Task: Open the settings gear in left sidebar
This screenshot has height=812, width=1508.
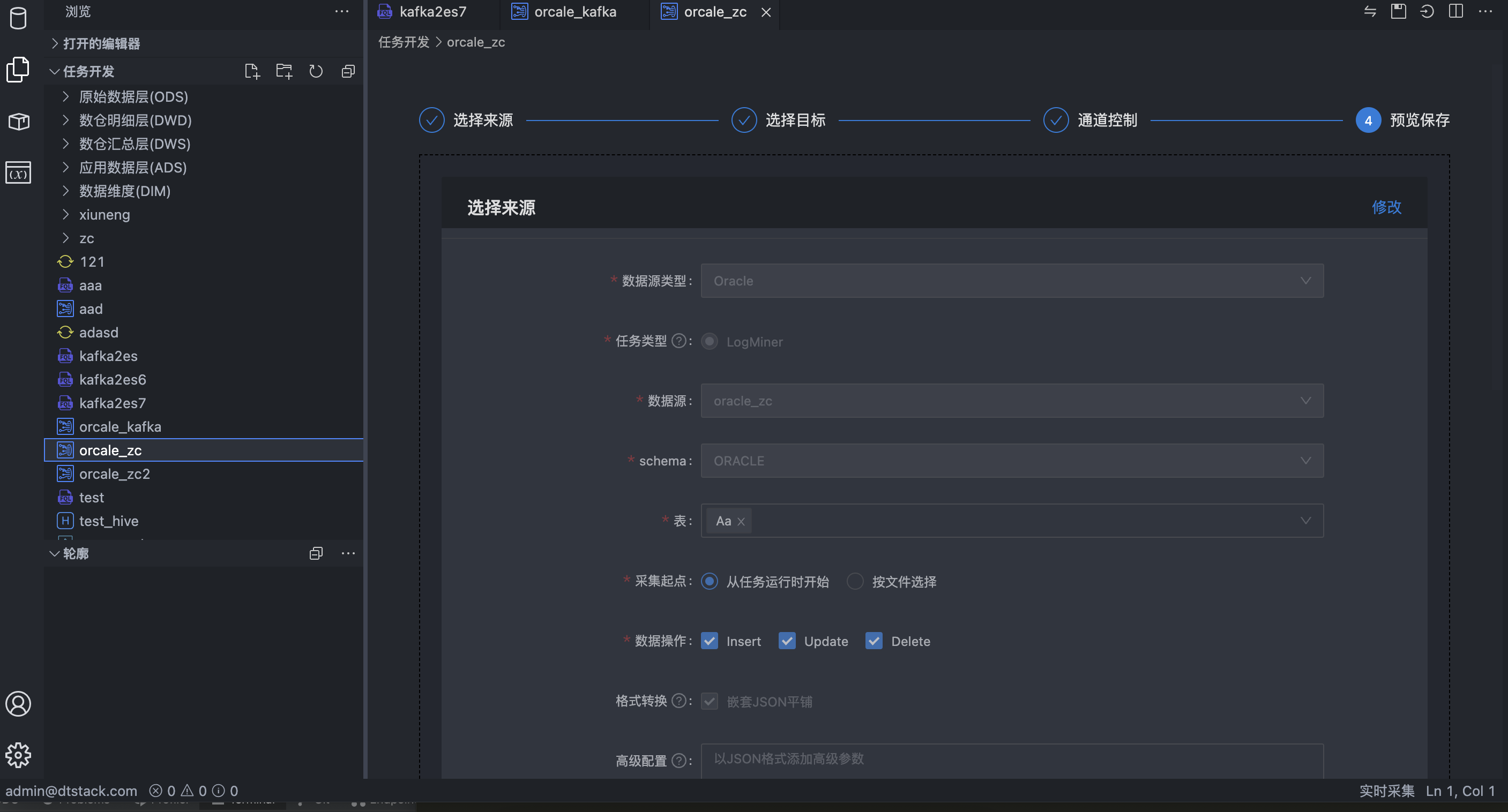Action: [x=18, y=755]
